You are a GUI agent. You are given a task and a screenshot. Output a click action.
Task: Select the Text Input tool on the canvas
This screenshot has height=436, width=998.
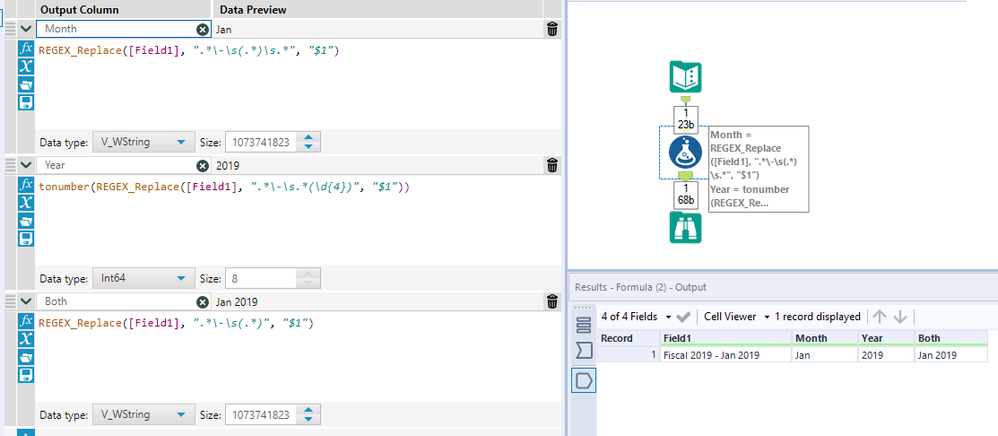click(x=685, y=77)
